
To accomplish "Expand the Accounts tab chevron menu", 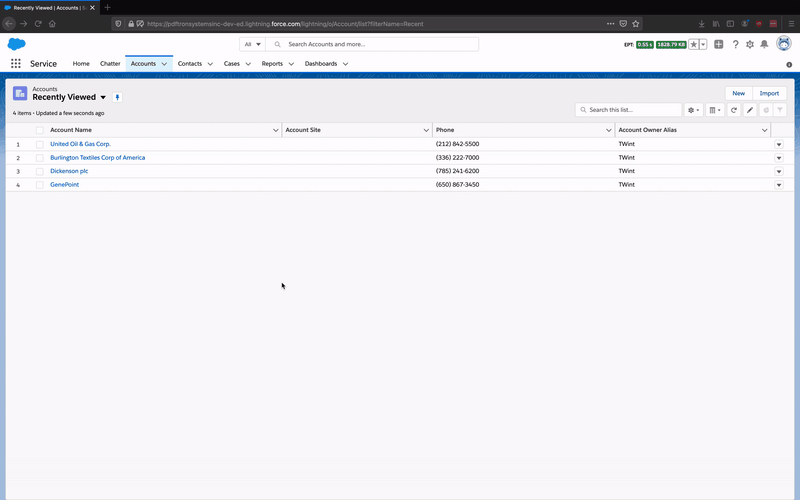I will [x=164, y=64].
